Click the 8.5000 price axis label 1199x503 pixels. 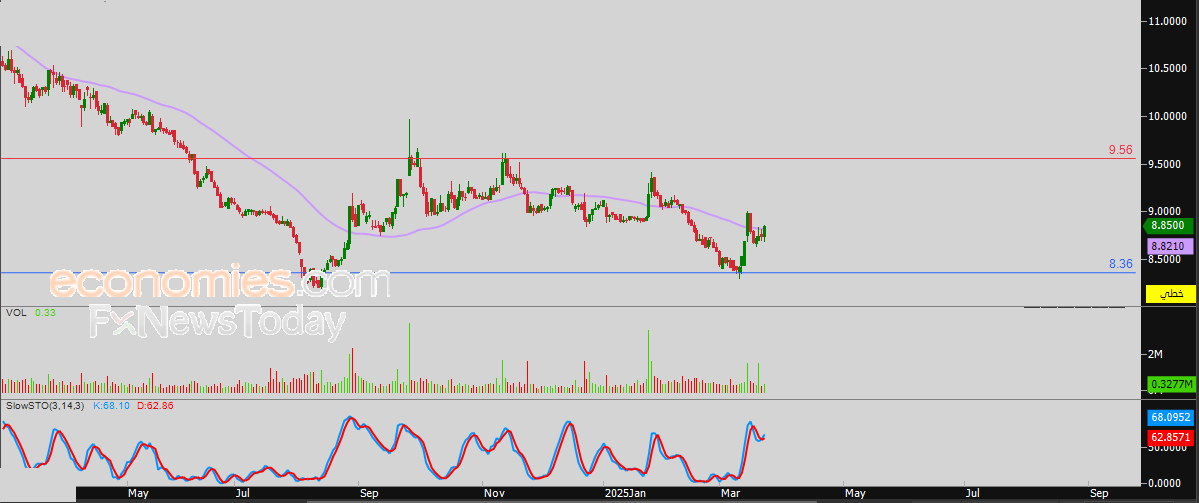point(1166,259)
